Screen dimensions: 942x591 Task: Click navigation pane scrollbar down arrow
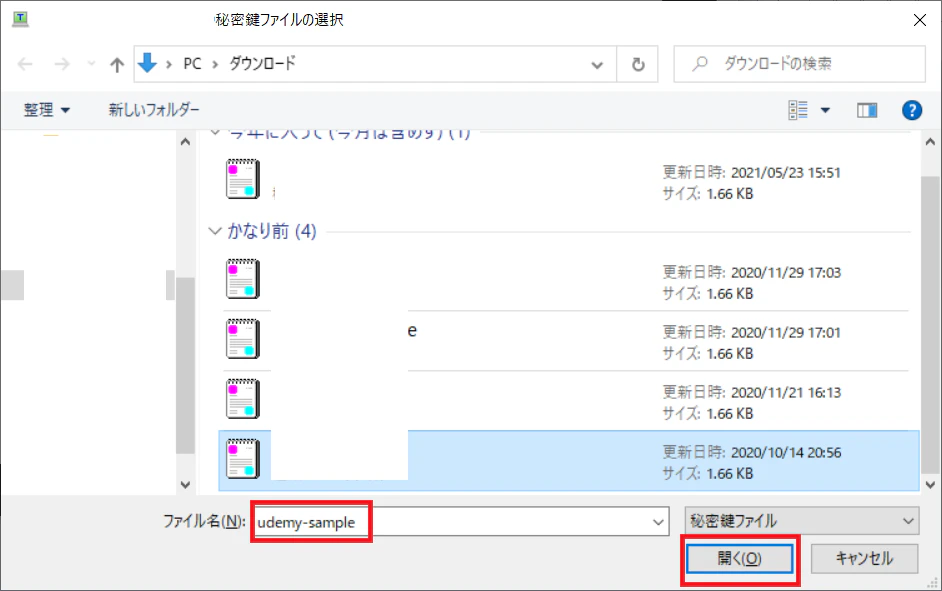pos(185,485)
